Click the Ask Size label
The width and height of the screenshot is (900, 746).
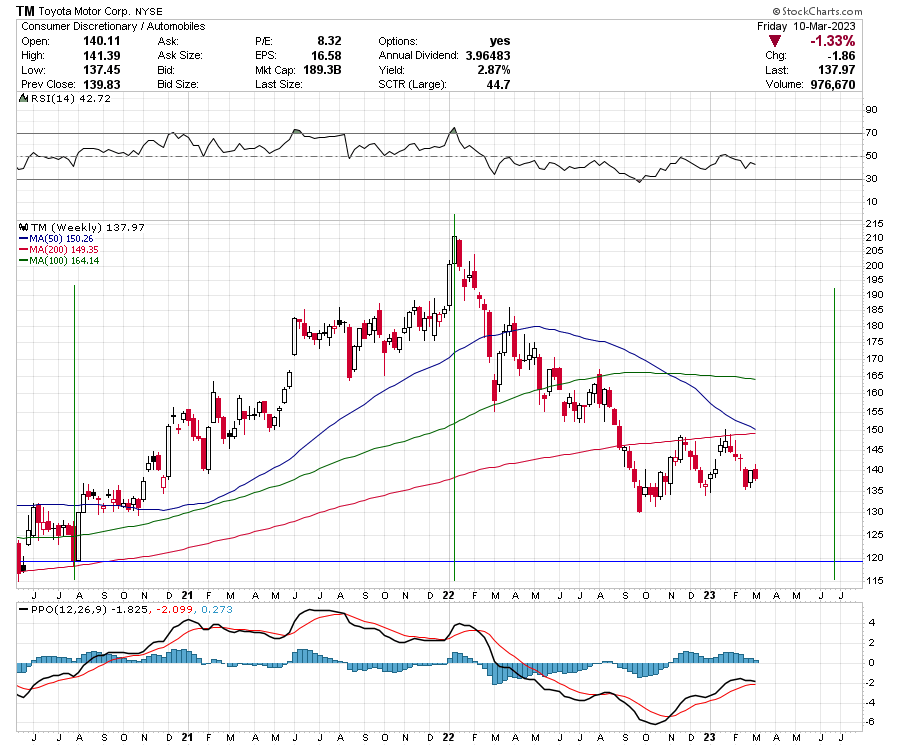180,56
